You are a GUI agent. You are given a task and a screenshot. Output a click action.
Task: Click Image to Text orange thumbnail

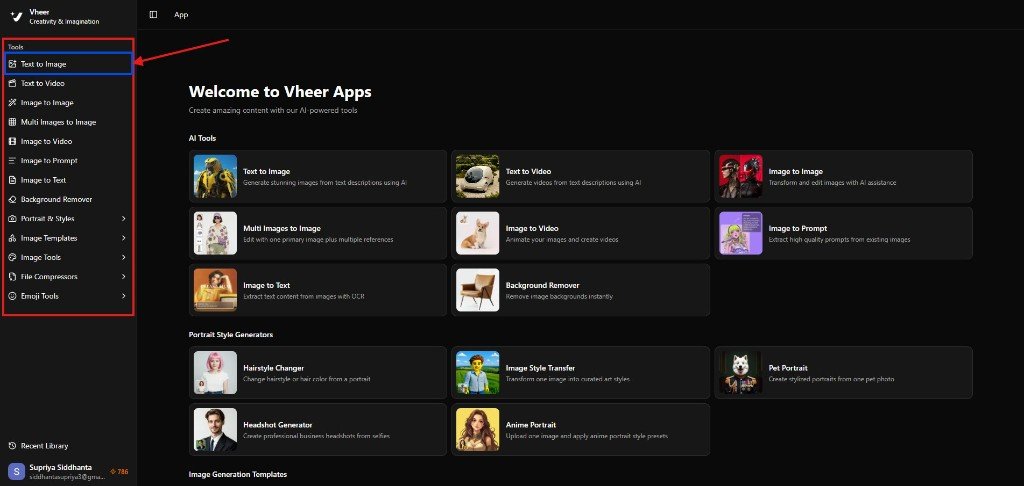216,290
